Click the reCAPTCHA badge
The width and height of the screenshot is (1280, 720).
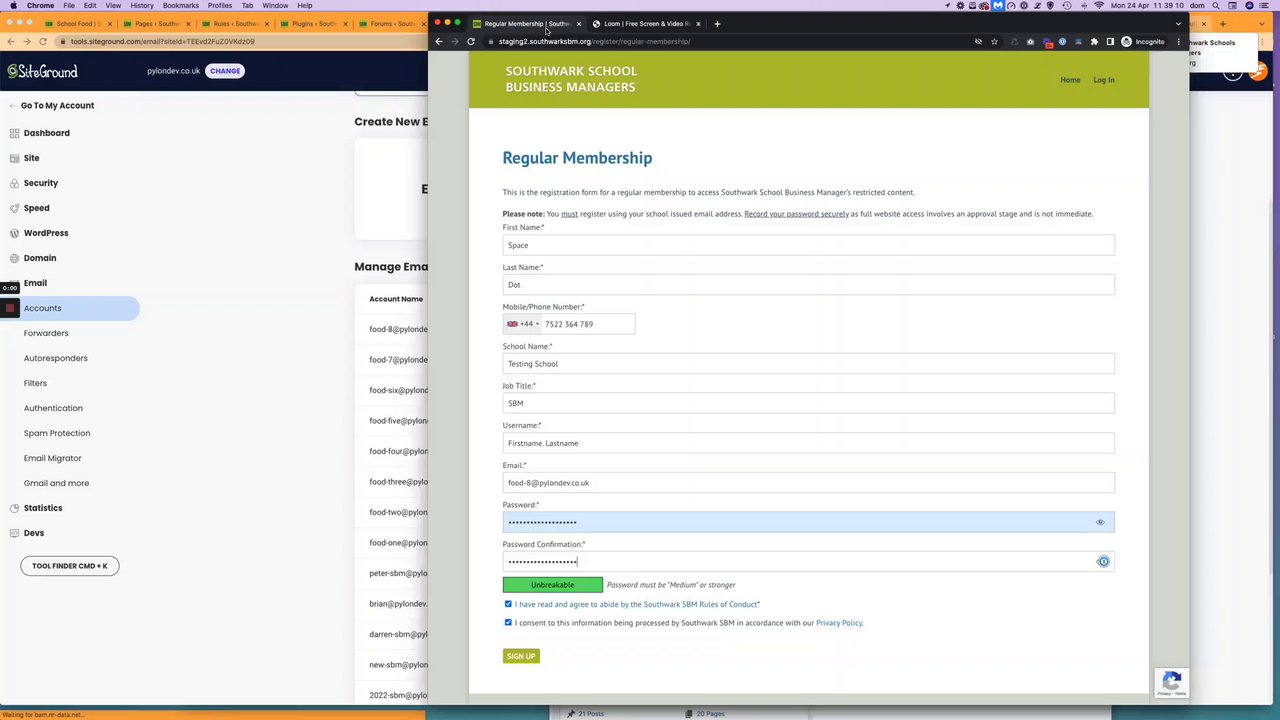point(1171,682)
